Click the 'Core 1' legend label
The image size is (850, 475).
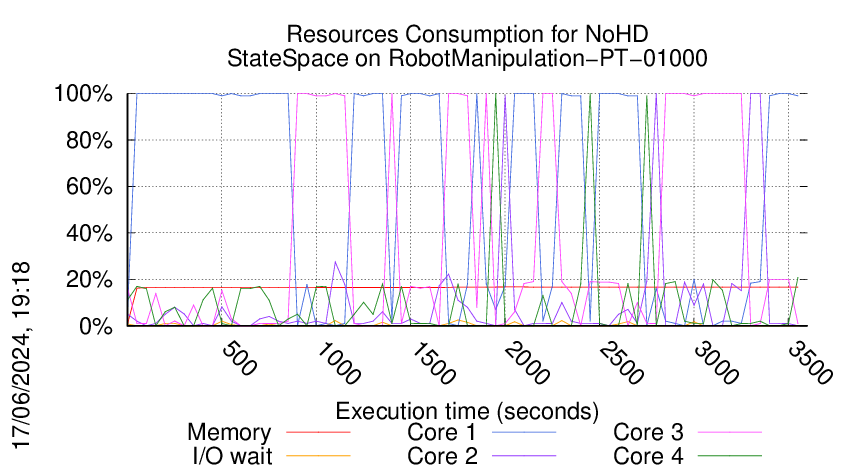[441, 433]
